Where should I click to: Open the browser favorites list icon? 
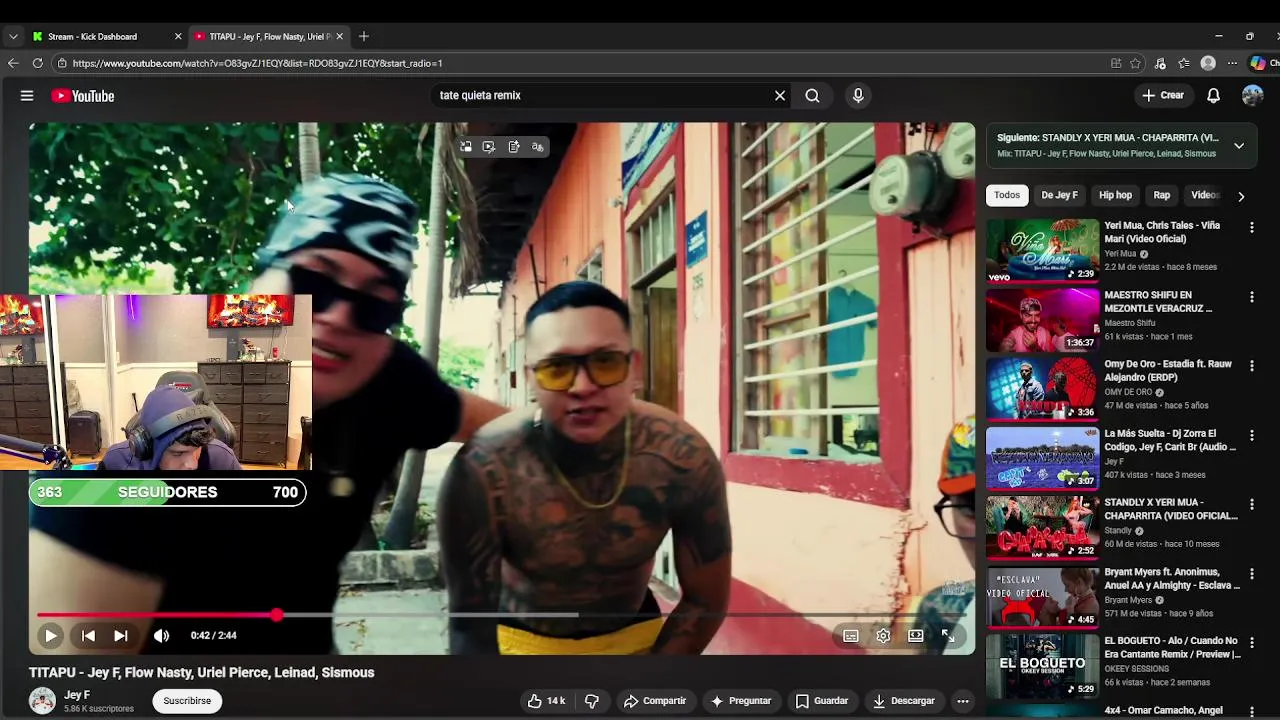tap(1184, 63)
